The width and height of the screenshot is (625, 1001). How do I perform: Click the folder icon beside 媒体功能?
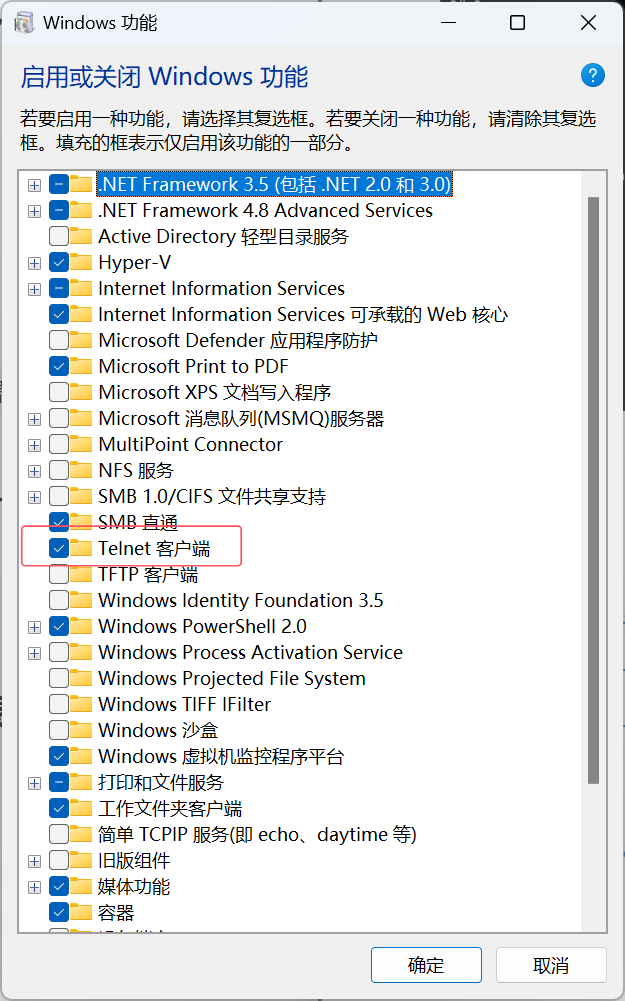(x=82, y=887)
